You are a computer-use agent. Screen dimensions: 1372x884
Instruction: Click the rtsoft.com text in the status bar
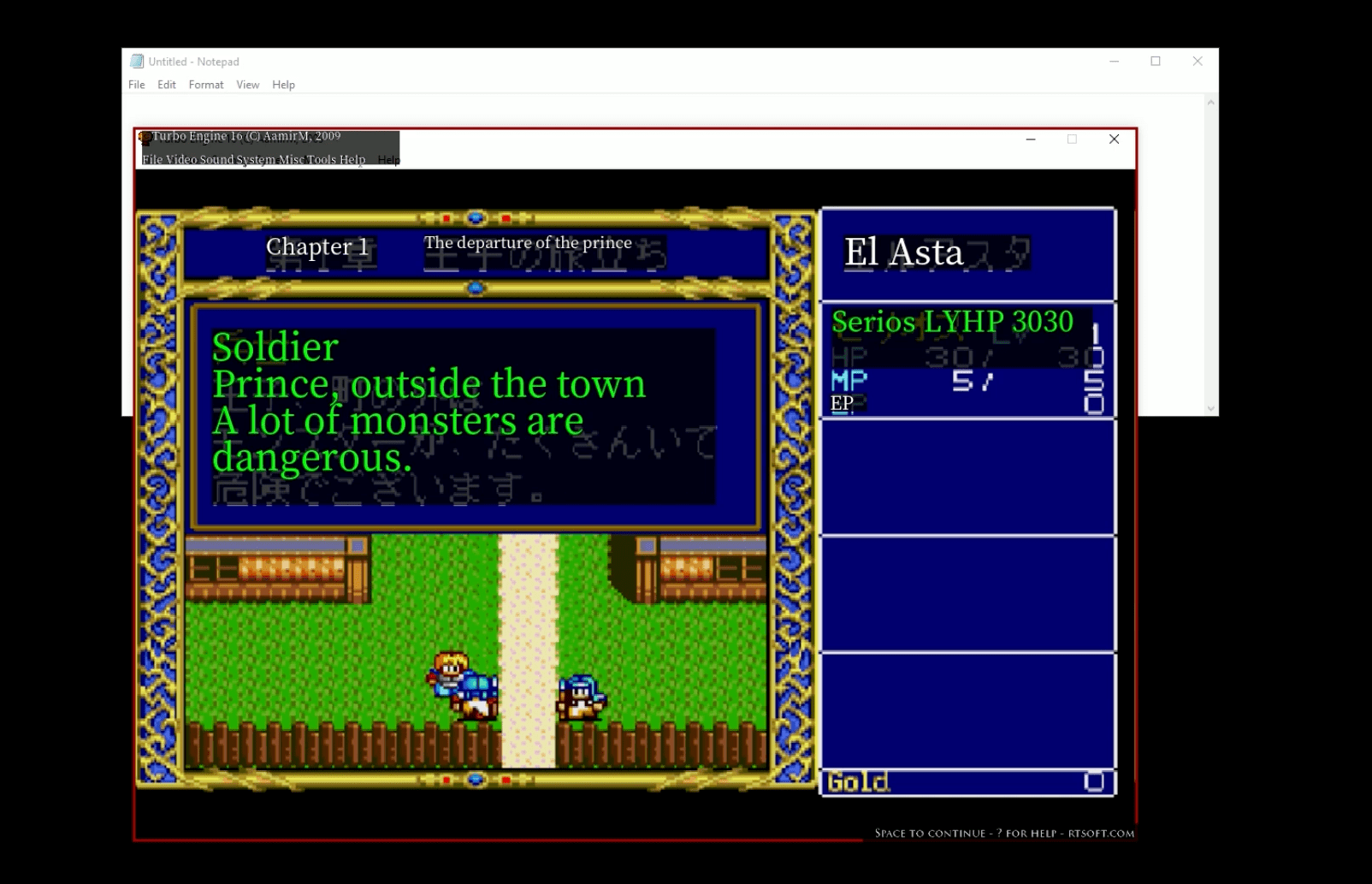click(1103, 832)
